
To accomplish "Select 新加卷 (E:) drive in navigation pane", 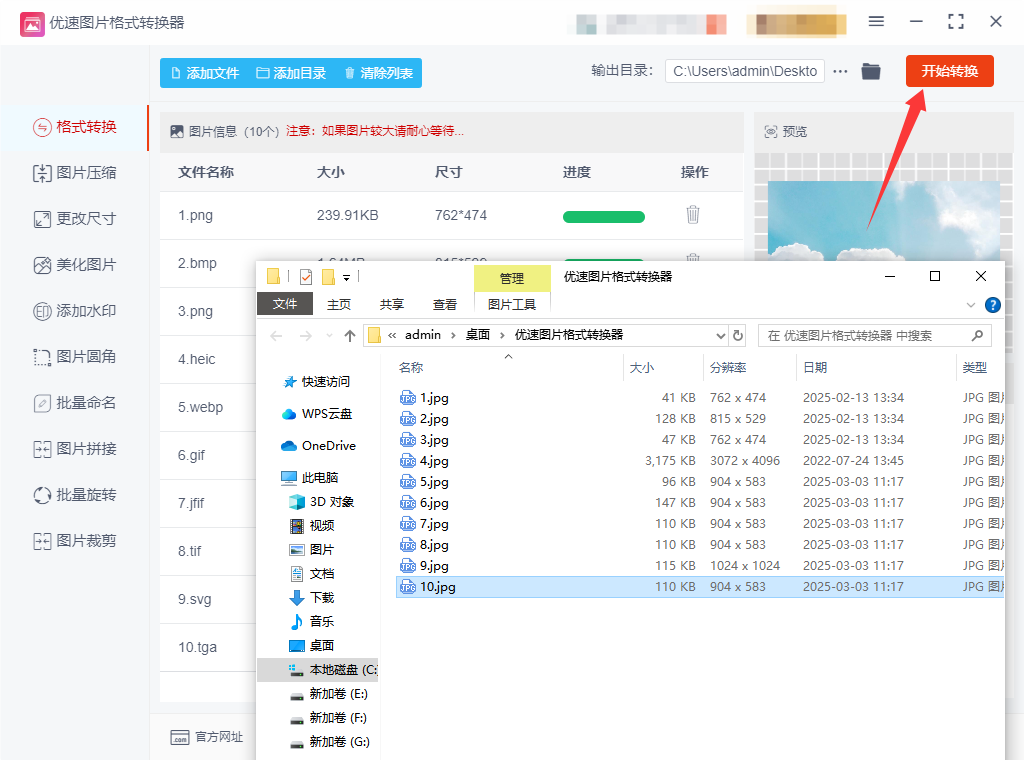I will (x=329, y=694).
